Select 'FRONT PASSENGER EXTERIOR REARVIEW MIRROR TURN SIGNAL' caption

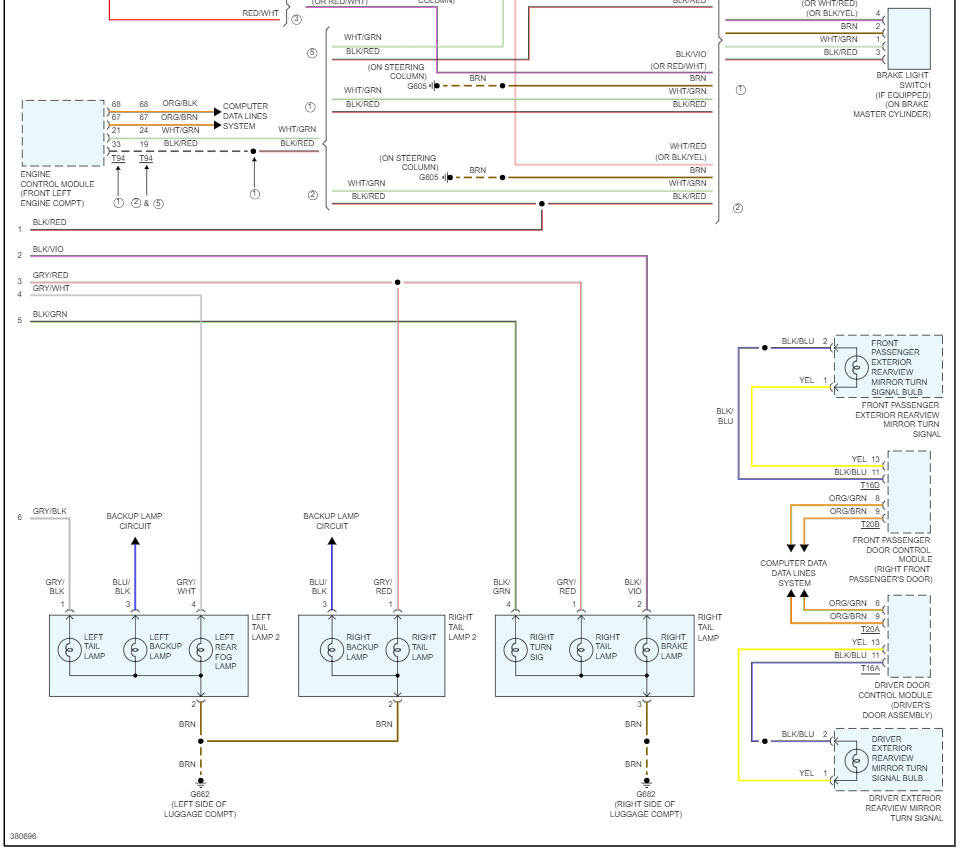click(897, 419)
